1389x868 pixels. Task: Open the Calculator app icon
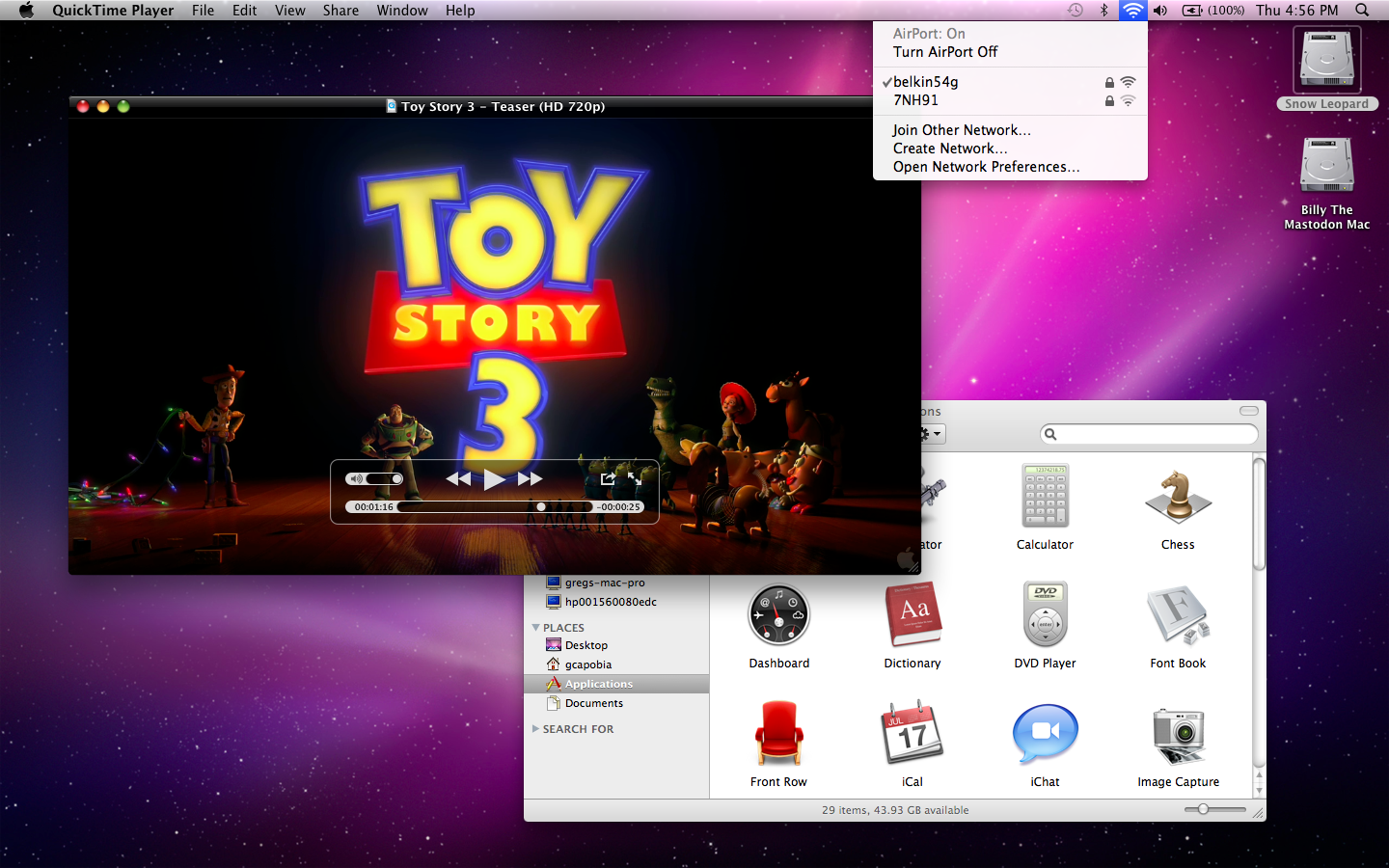pos(1045,496)
